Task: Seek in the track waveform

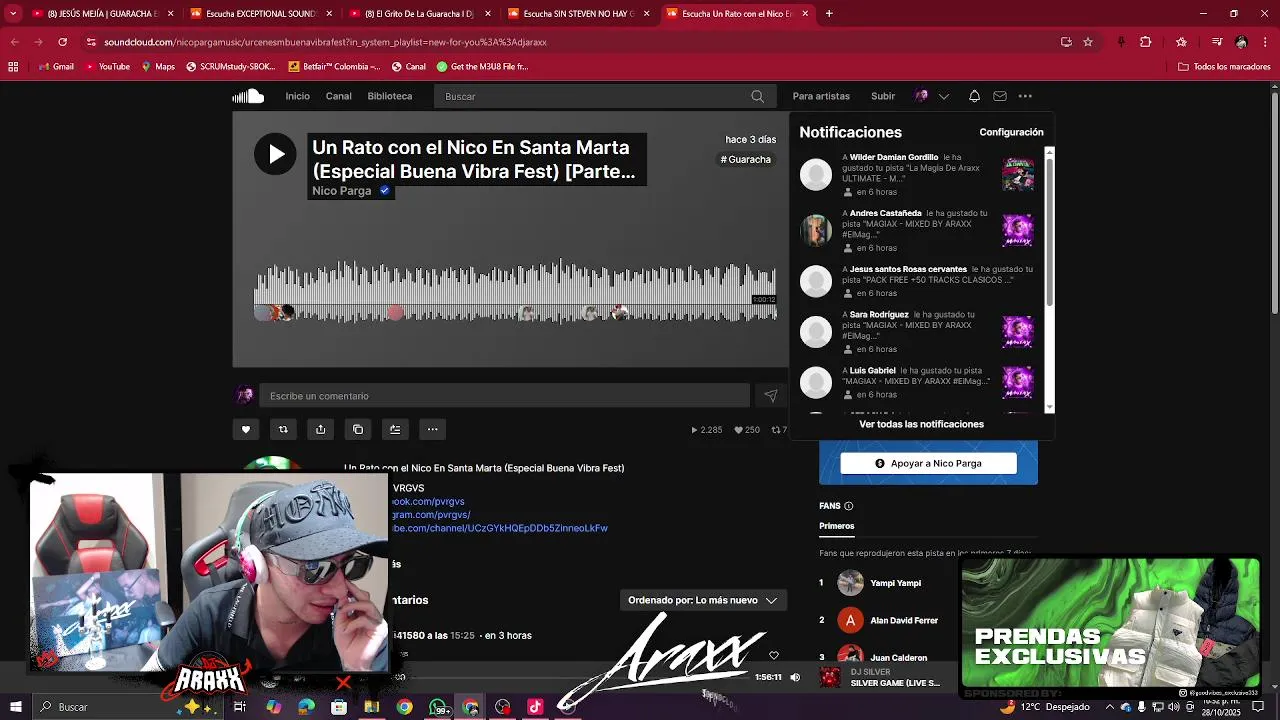Action: pos(515,291)
